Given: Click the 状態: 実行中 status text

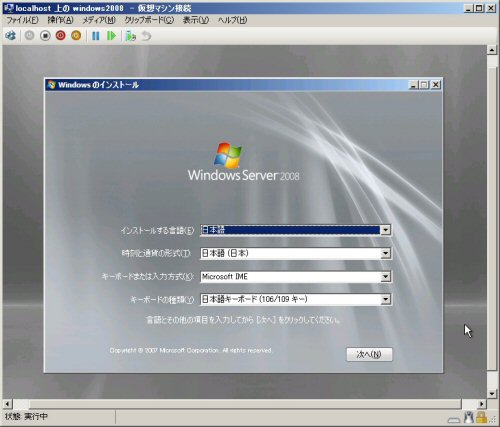Looking at the screenshot, I should pyautogui.click(x=26, y=416).
